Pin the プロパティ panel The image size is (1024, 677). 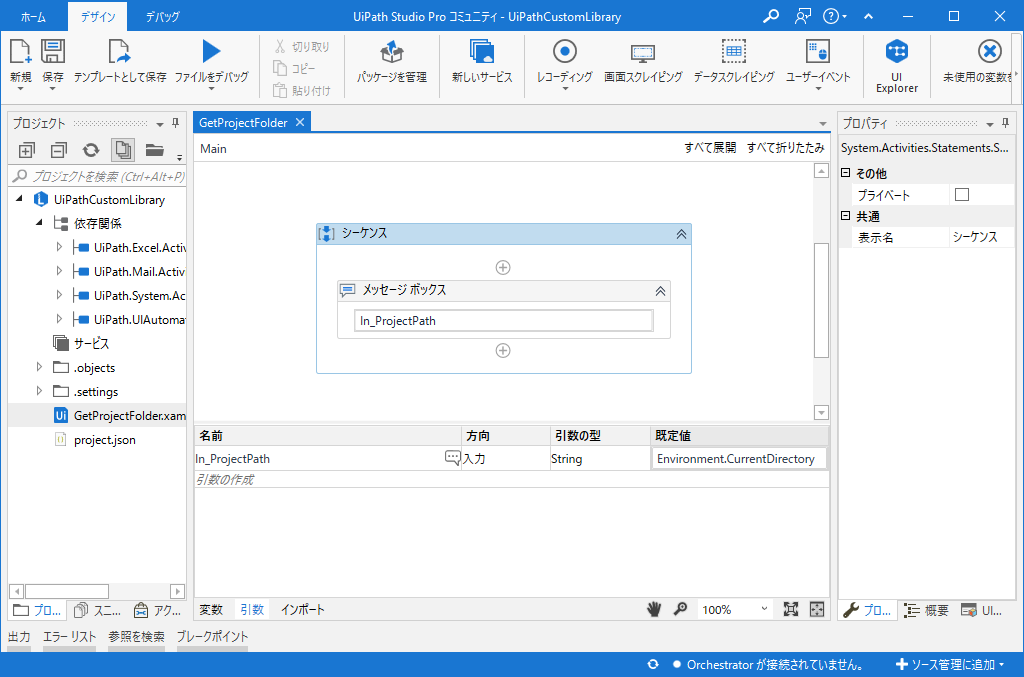(1005, 123)
